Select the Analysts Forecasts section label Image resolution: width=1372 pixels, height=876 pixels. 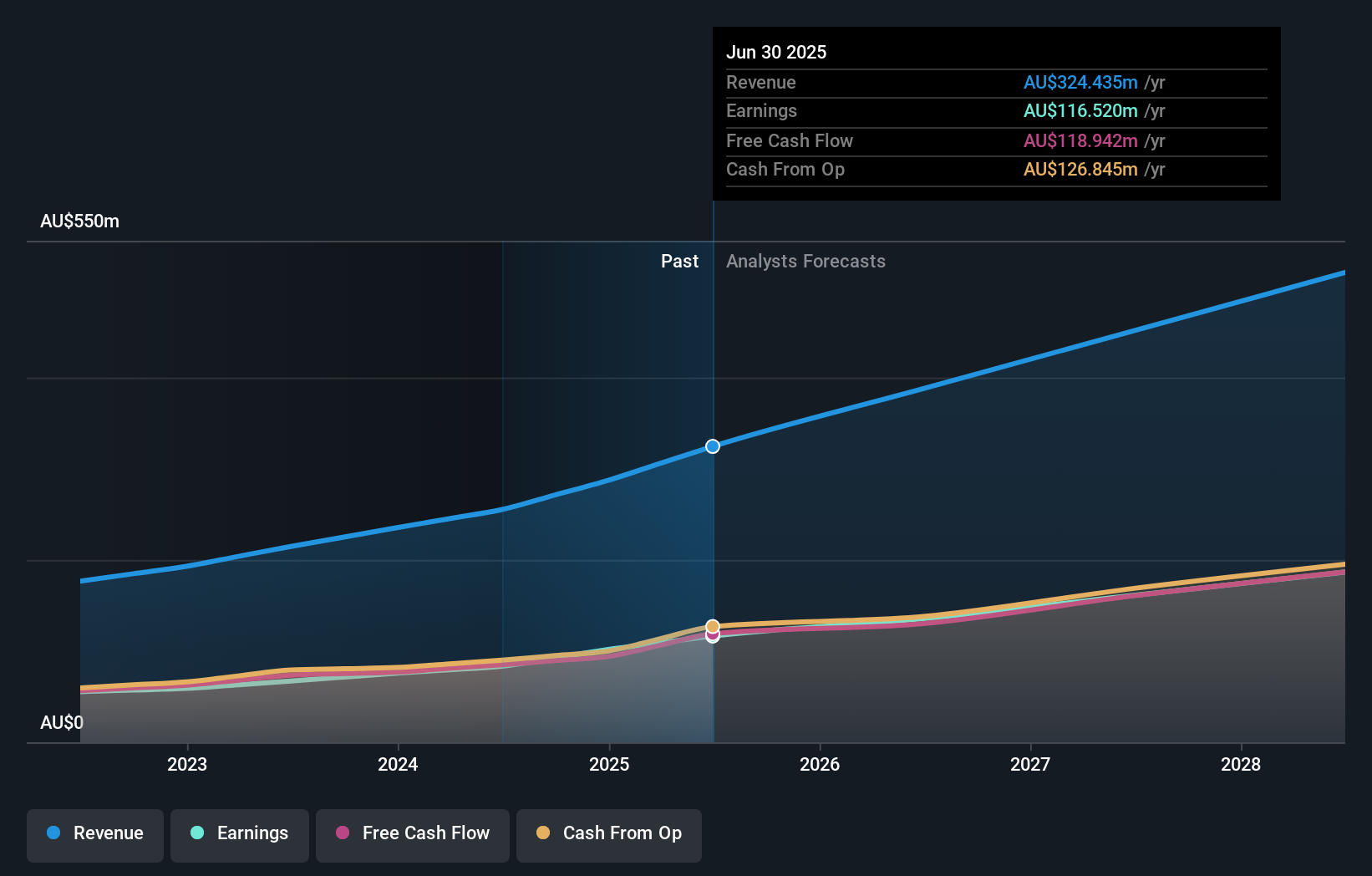tap(805, 261)
